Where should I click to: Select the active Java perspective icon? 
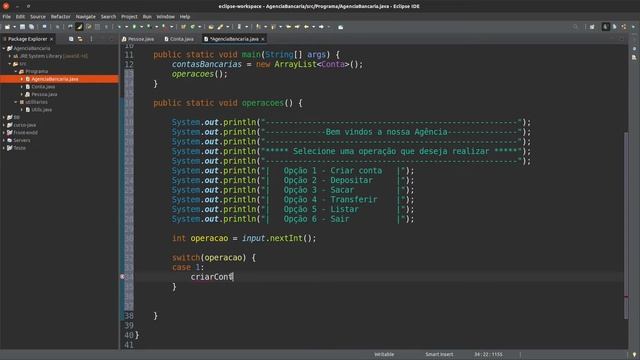606,27
